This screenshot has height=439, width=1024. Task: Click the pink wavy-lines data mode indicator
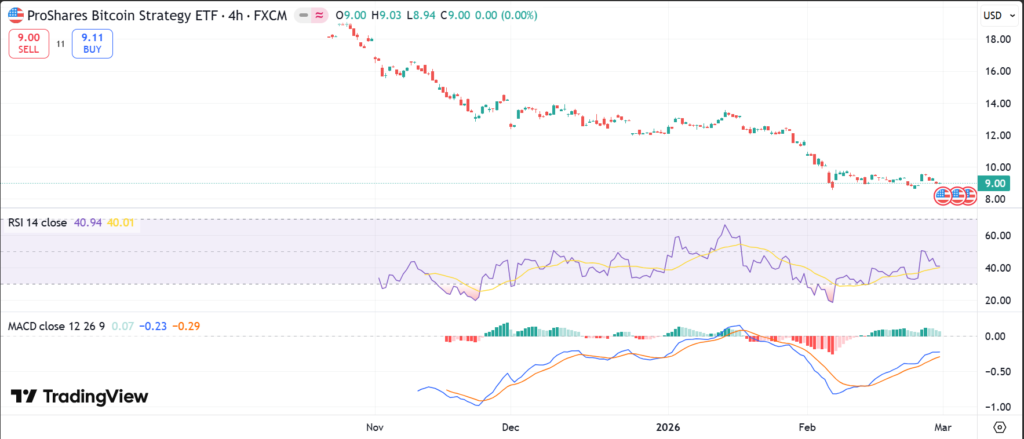pos(318,16)
